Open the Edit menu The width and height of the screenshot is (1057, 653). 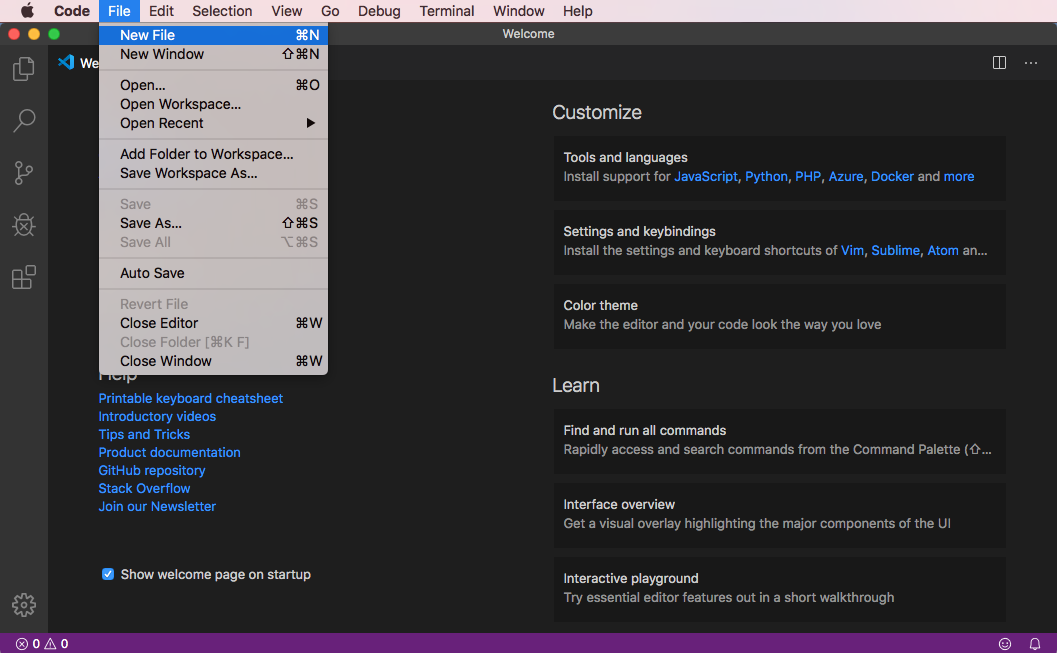[161, 11]
